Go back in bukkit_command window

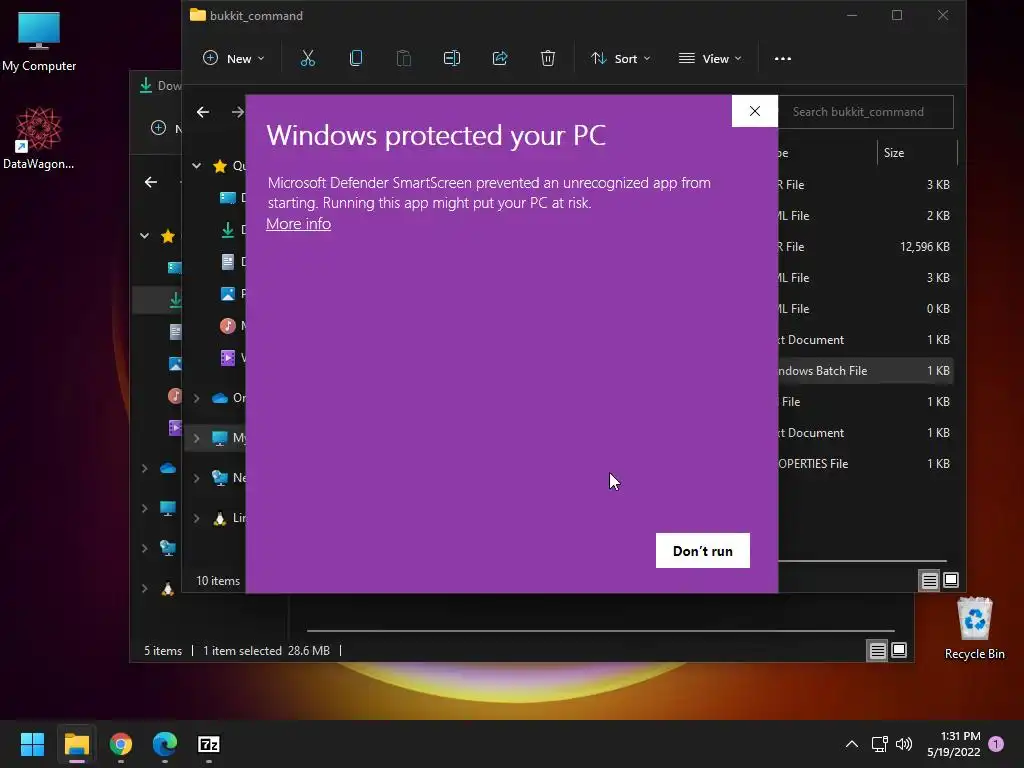tap(203, 112)
